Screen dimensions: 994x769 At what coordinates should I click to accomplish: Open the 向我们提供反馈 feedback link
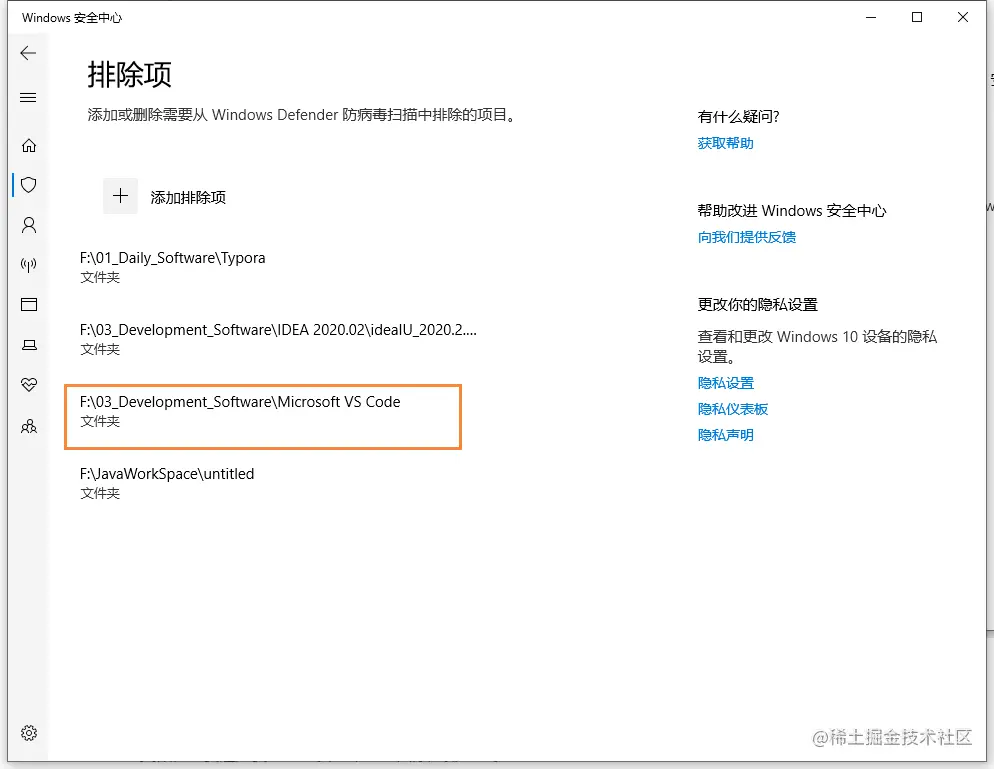point(747,237)
